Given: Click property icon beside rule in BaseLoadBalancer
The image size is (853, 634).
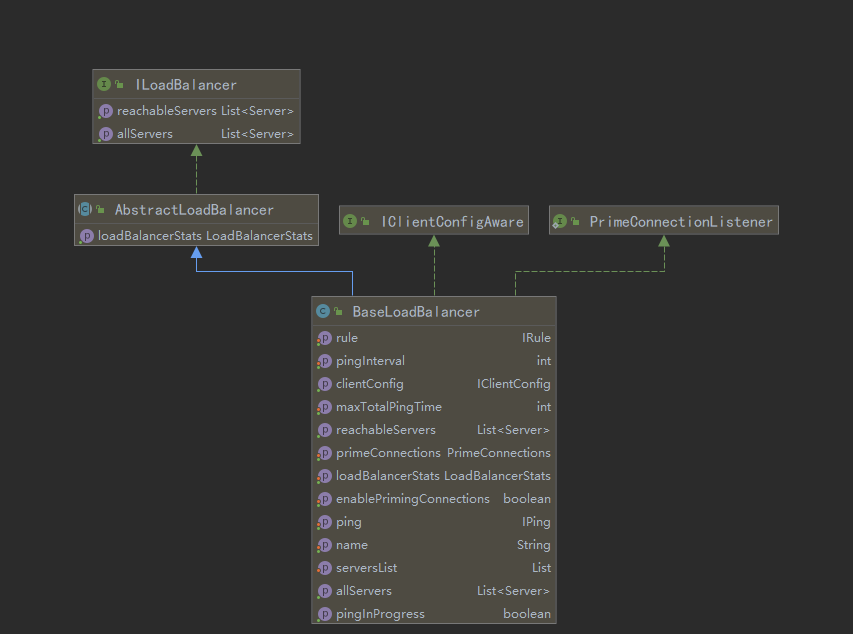Looking at the screenshot, I should coord(324,338).
